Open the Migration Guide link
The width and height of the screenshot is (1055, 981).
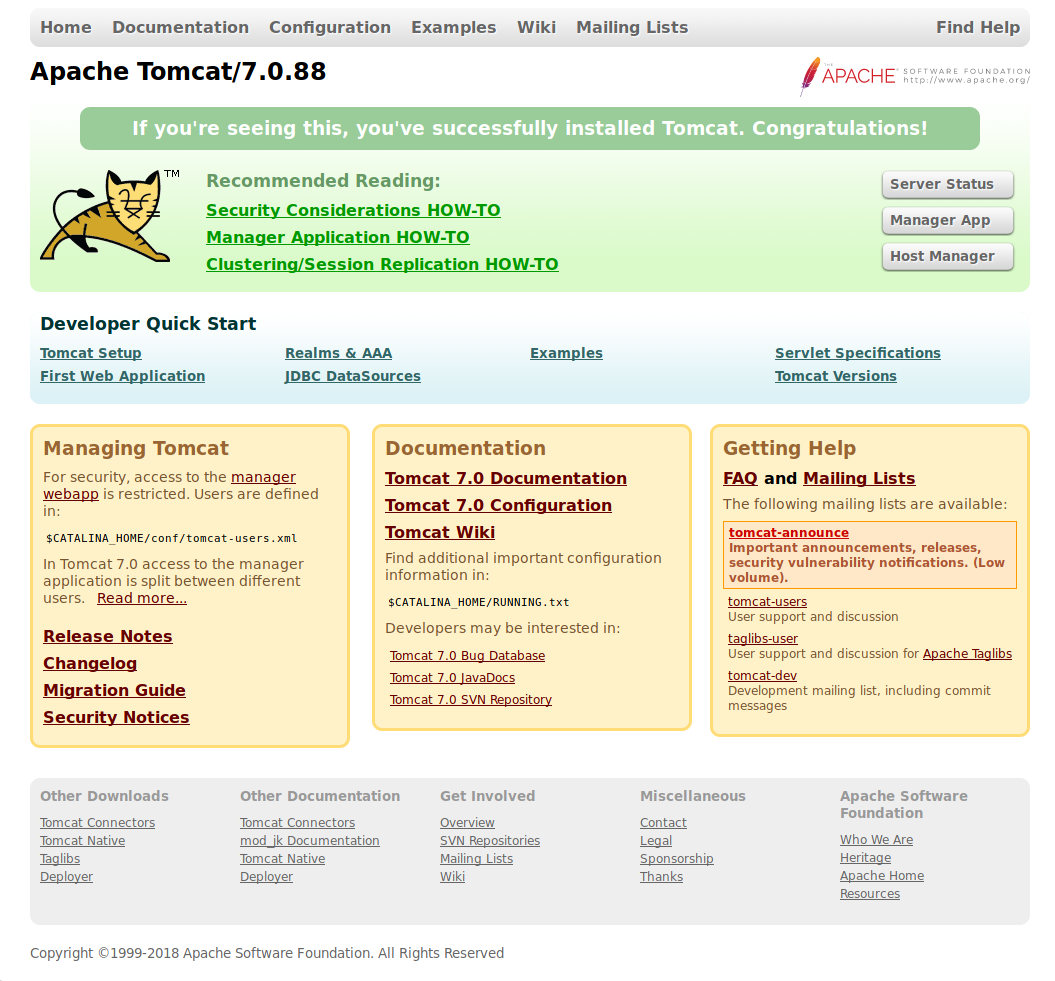click(x=114, y=690)
